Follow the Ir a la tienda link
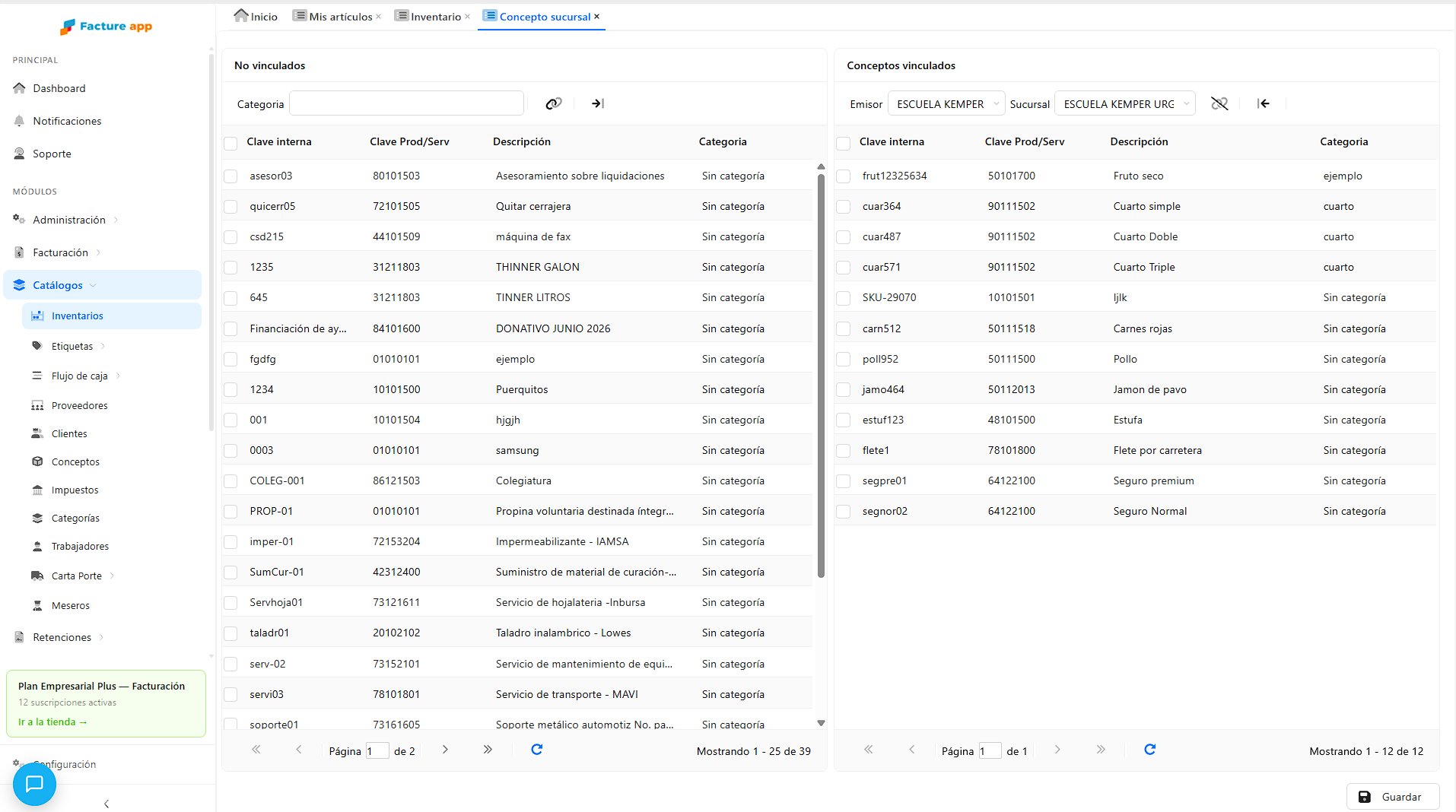The width and height of the screenshot is (1456, 812). pyautogui.click(x=52, y=722)
